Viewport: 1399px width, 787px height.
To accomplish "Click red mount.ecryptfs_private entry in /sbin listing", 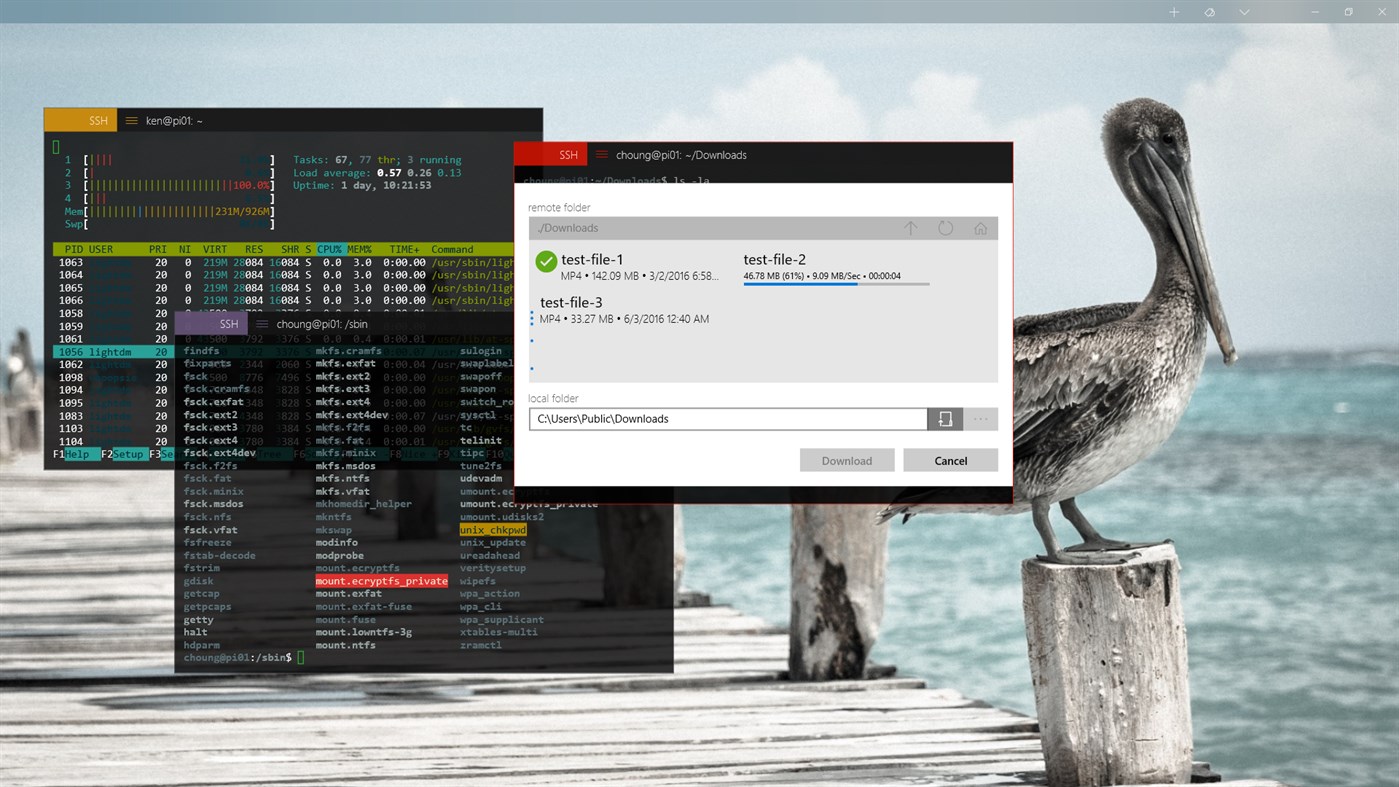I will click(x=381, y=581).
